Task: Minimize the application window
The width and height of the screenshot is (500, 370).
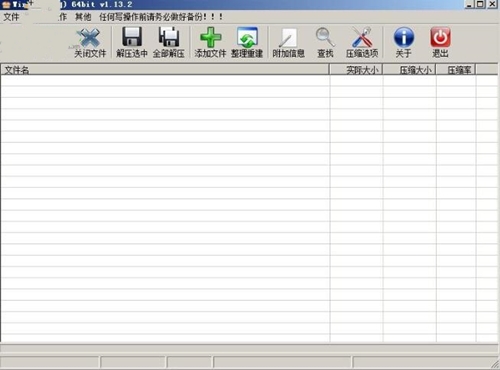Action: coord(469,4)
